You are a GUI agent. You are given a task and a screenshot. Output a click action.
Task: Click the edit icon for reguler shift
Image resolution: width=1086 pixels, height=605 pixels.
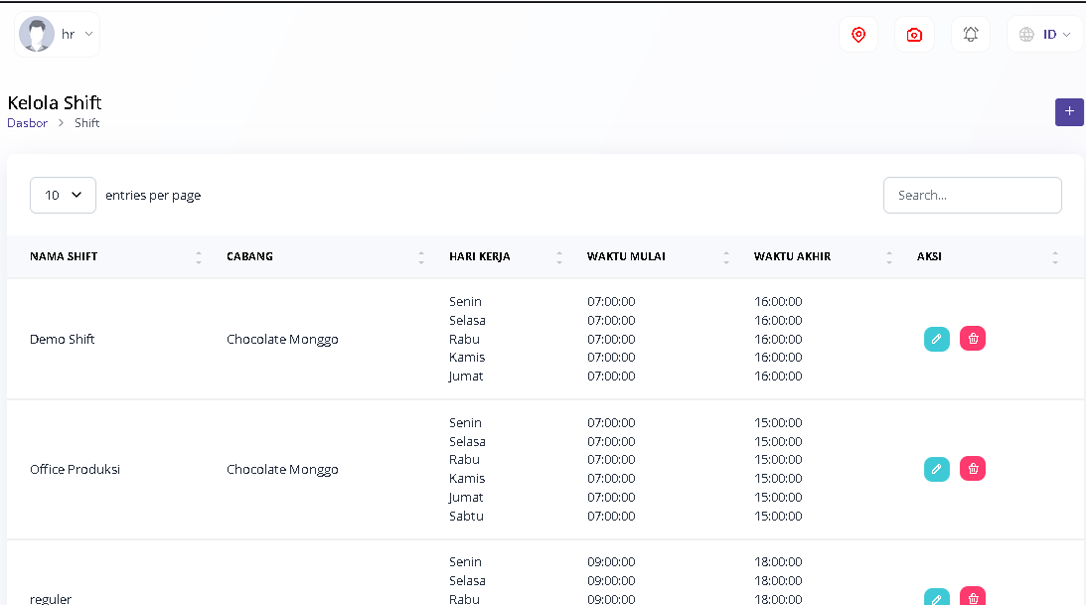click(936, 598)
